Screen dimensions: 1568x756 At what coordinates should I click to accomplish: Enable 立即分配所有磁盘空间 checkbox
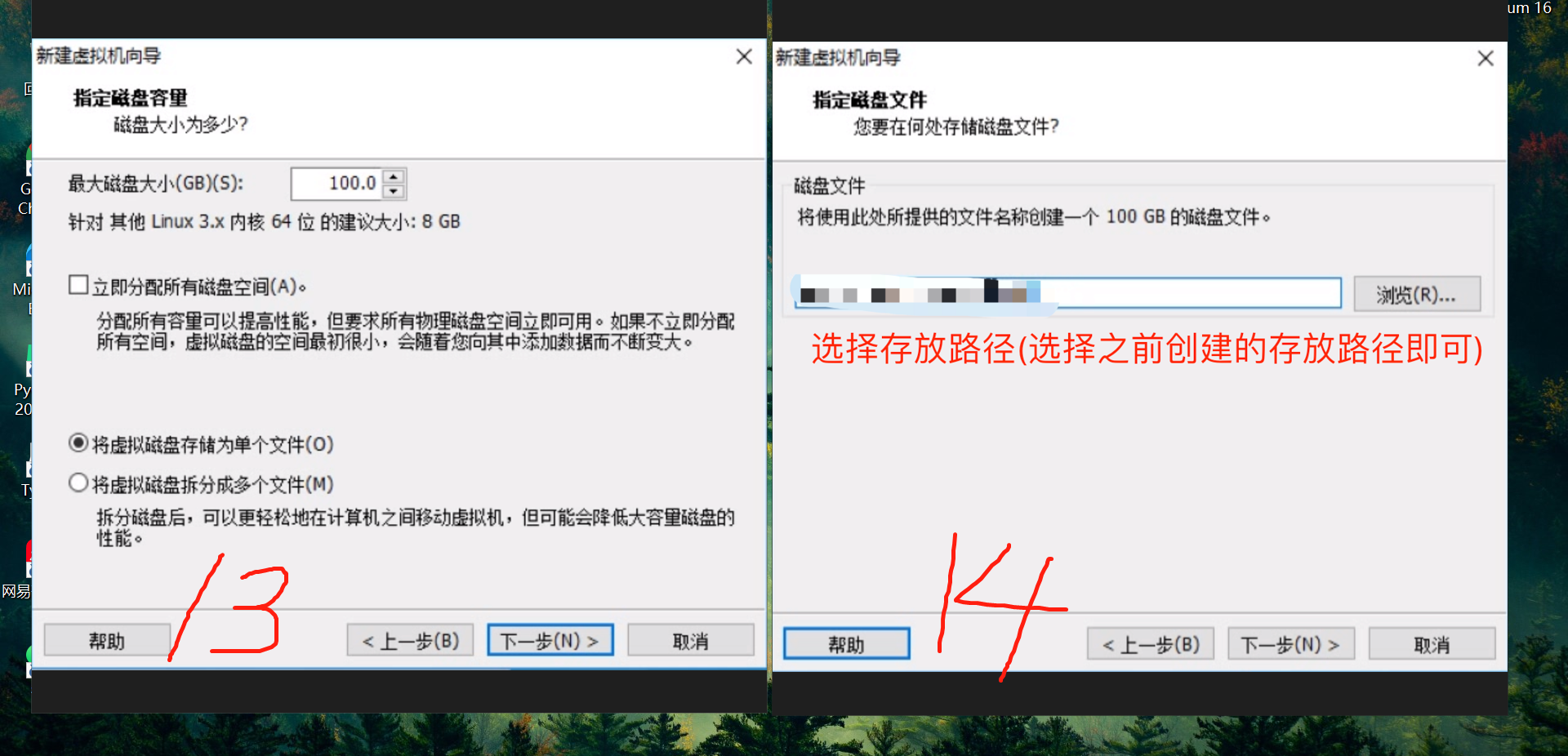(78, 285)
